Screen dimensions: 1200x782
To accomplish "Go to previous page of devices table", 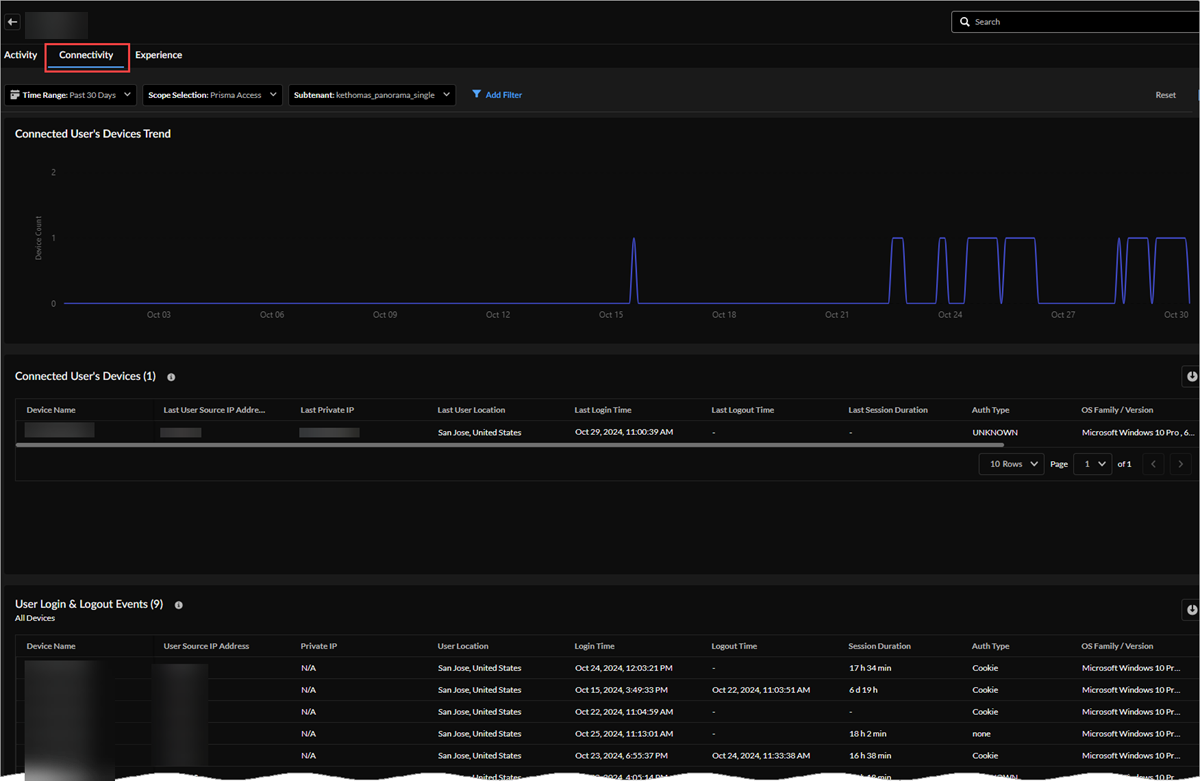I will (x=1153, y=464).
